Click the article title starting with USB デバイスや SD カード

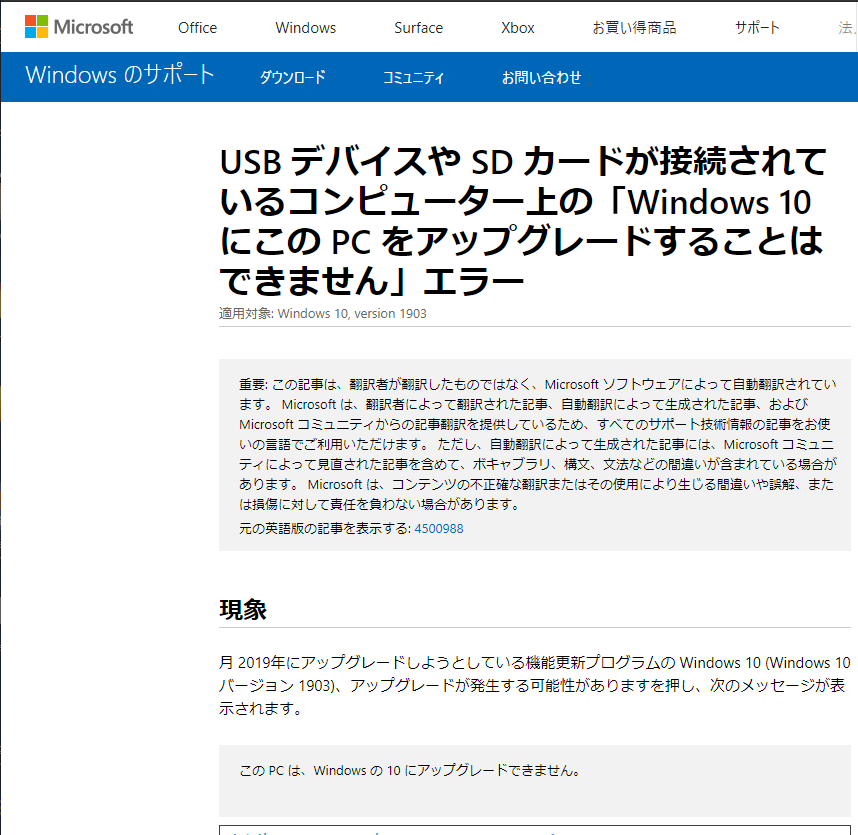click(x=523, y=221)
